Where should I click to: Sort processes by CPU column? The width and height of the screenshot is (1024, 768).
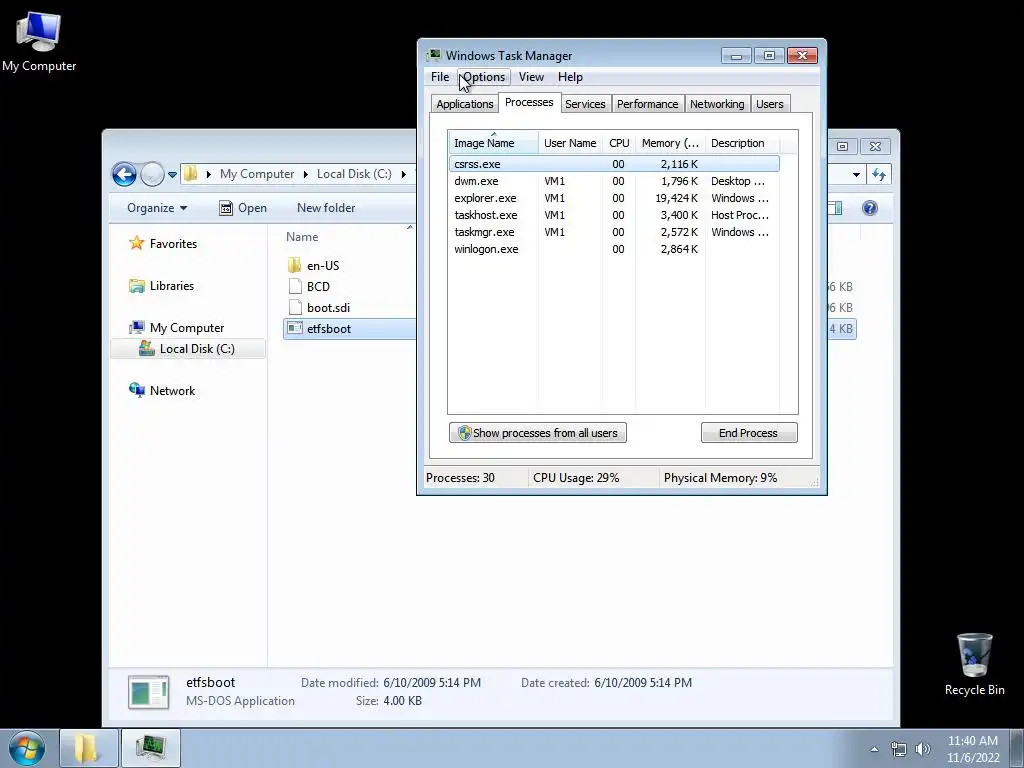point(619,143)
